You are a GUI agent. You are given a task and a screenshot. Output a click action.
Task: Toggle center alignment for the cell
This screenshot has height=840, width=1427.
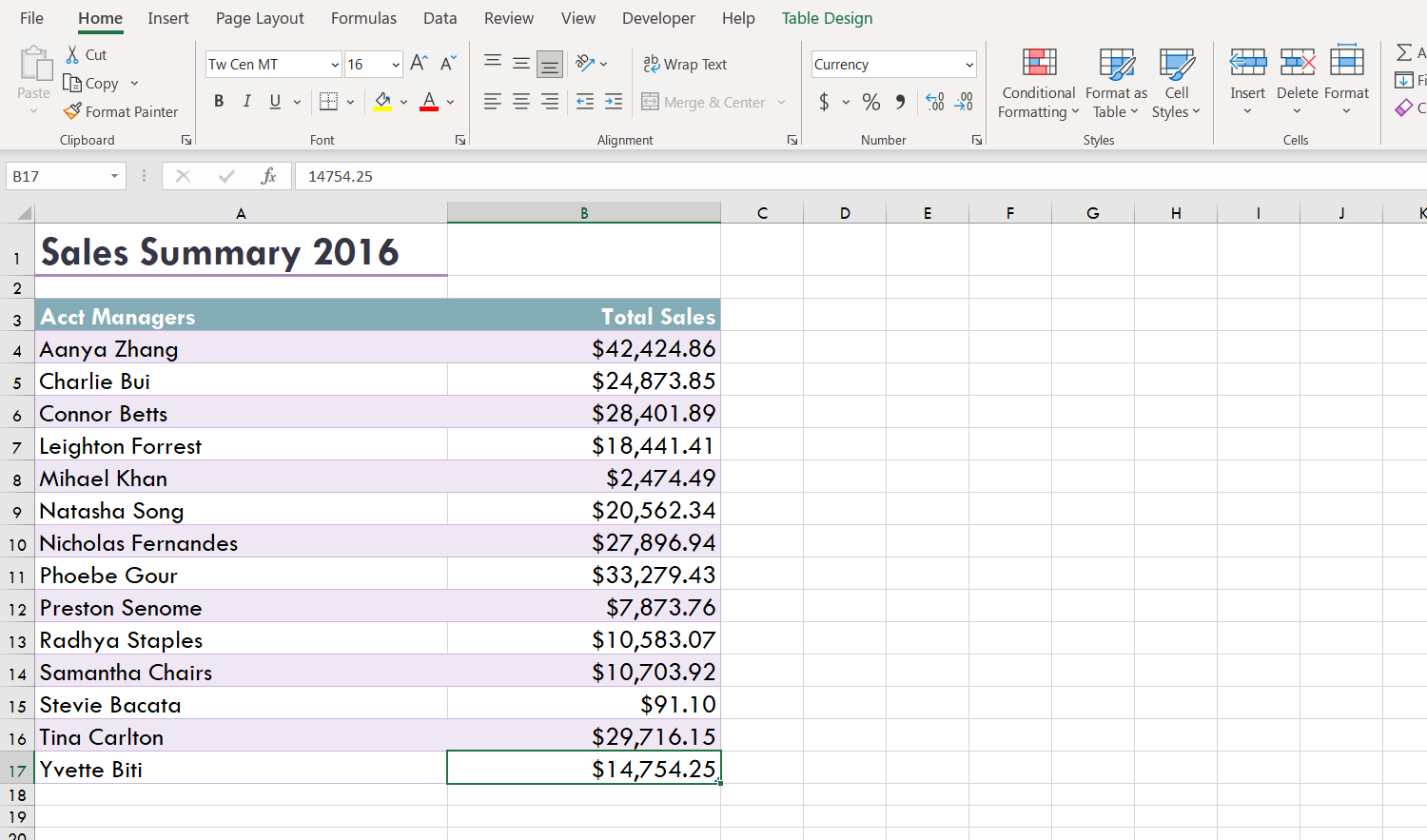pos(520,102)
